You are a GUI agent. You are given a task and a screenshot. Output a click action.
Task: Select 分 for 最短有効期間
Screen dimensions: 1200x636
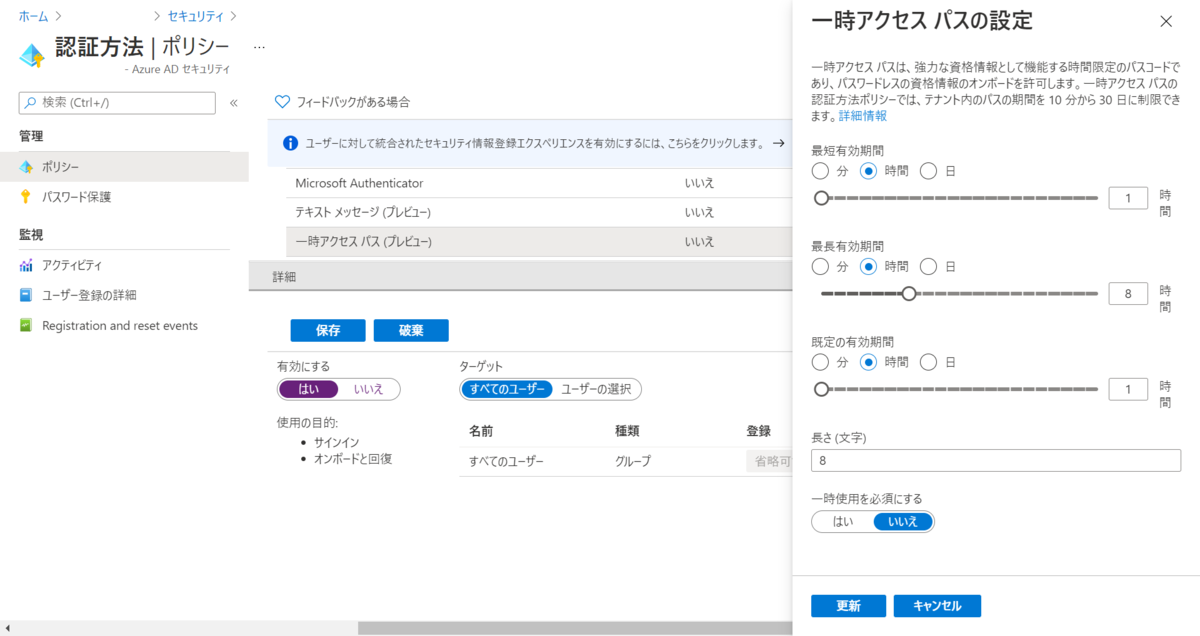coord(821,171)
